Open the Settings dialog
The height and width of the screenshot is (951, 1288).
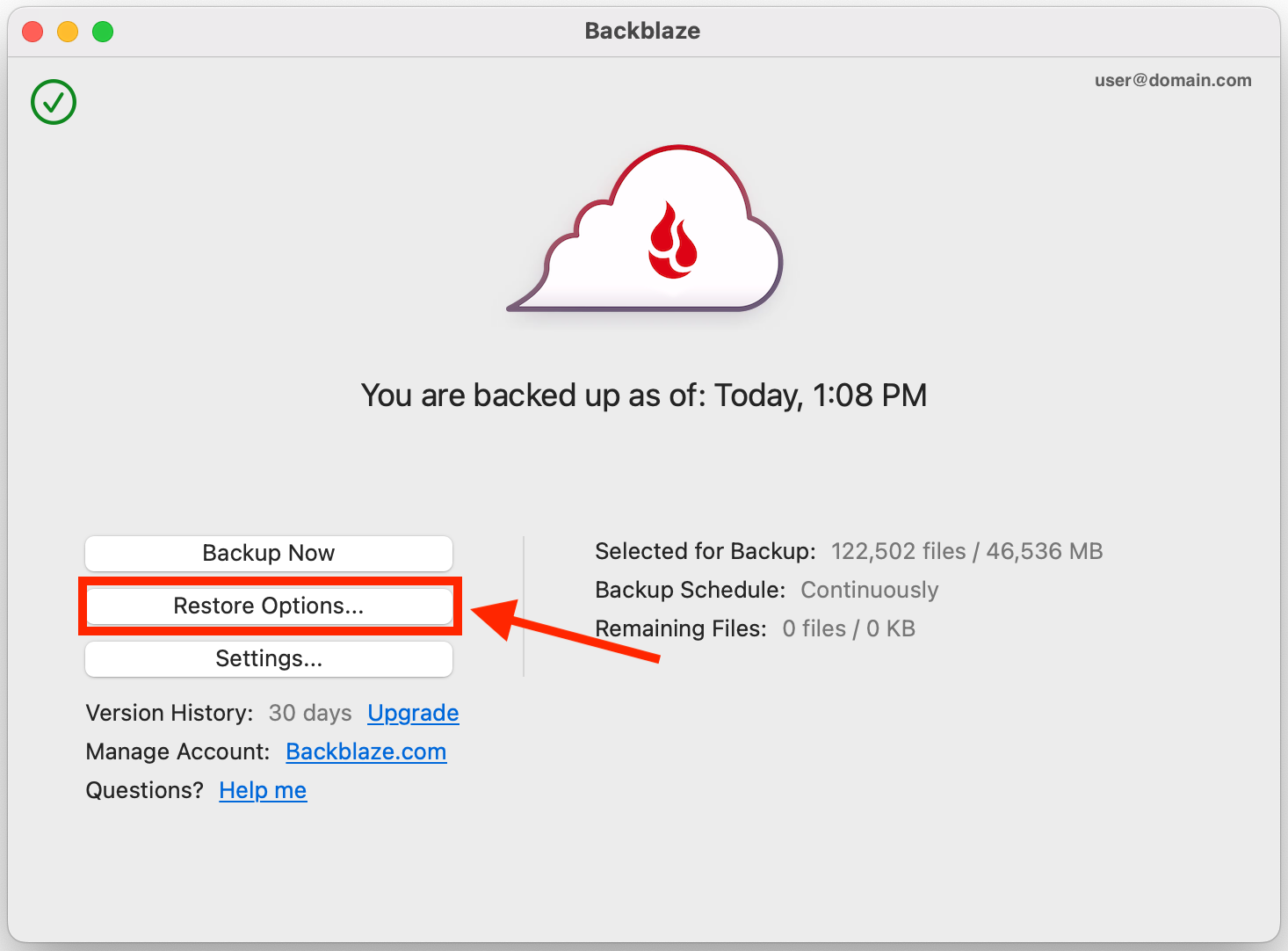[x=269, y=658]
